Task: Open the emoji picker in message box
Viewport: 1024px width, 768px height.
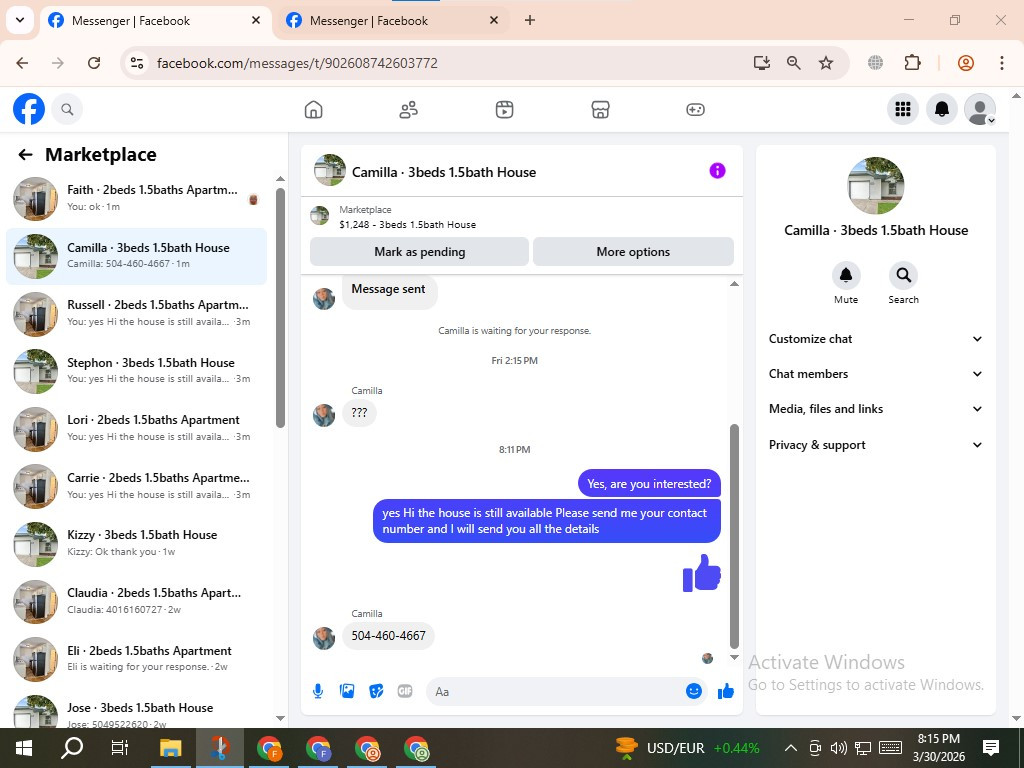Action: 694,691
